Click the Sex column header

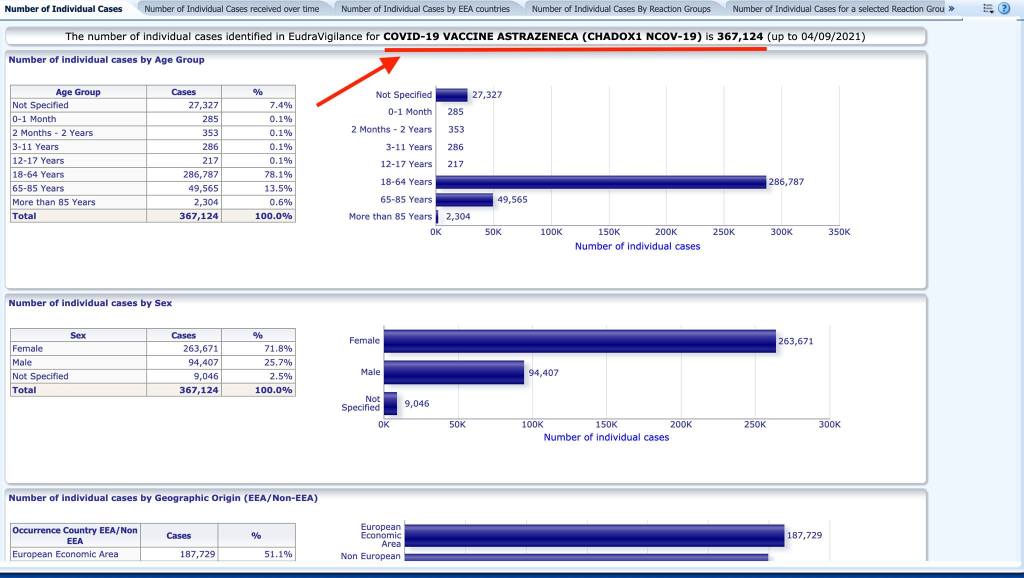pos(77,336)
